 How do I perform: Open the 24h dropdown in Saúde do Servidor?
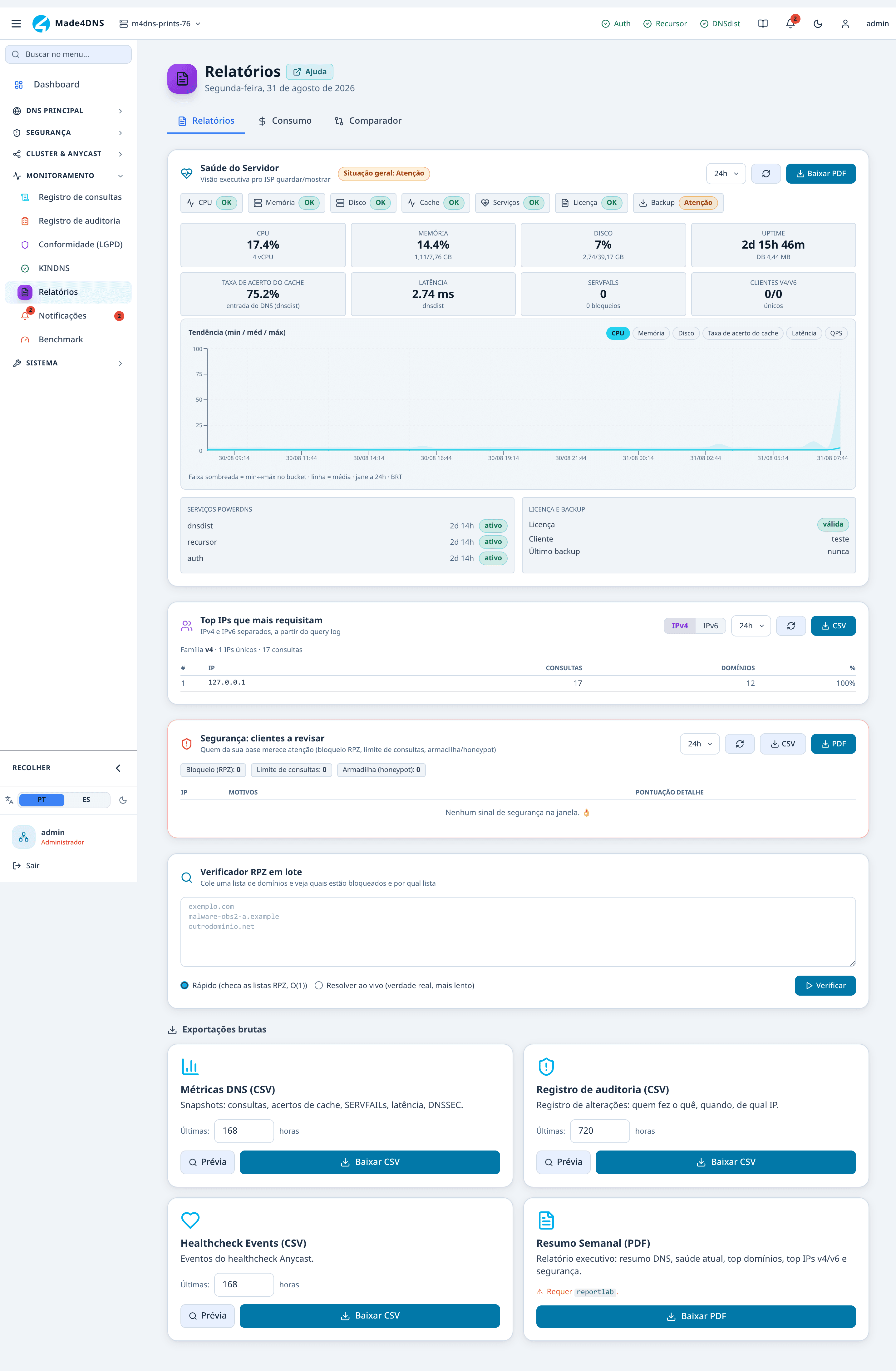[x=726, y=173]
